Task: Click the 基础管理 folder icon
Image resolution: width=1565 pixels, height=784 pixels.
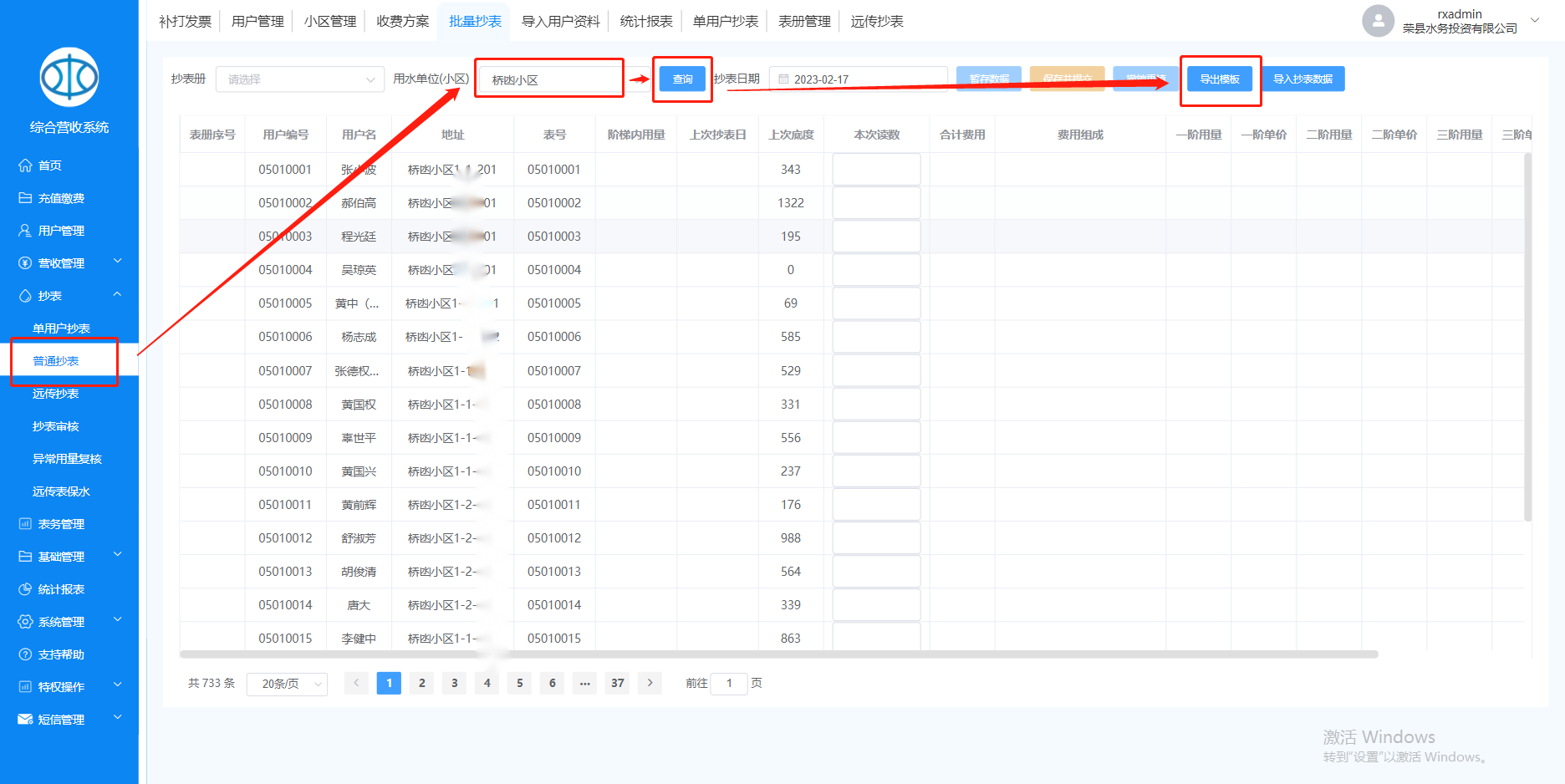Action: (25, 557)
